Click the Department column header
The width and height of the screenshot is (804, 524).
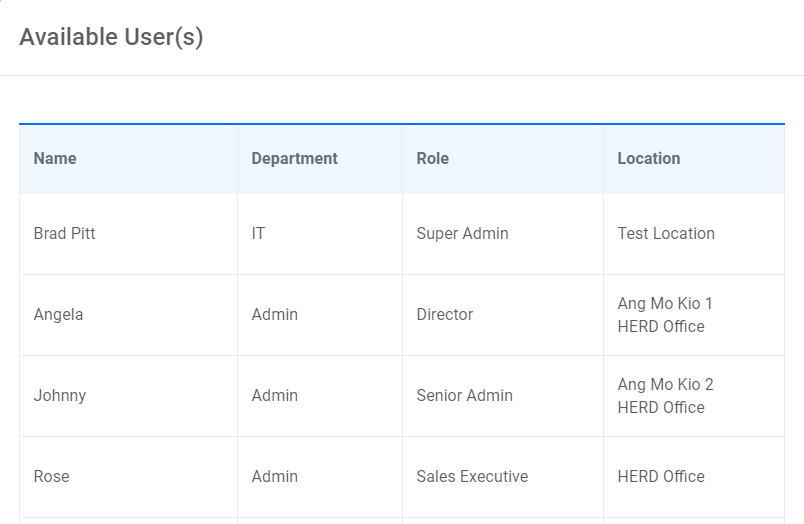294,158
